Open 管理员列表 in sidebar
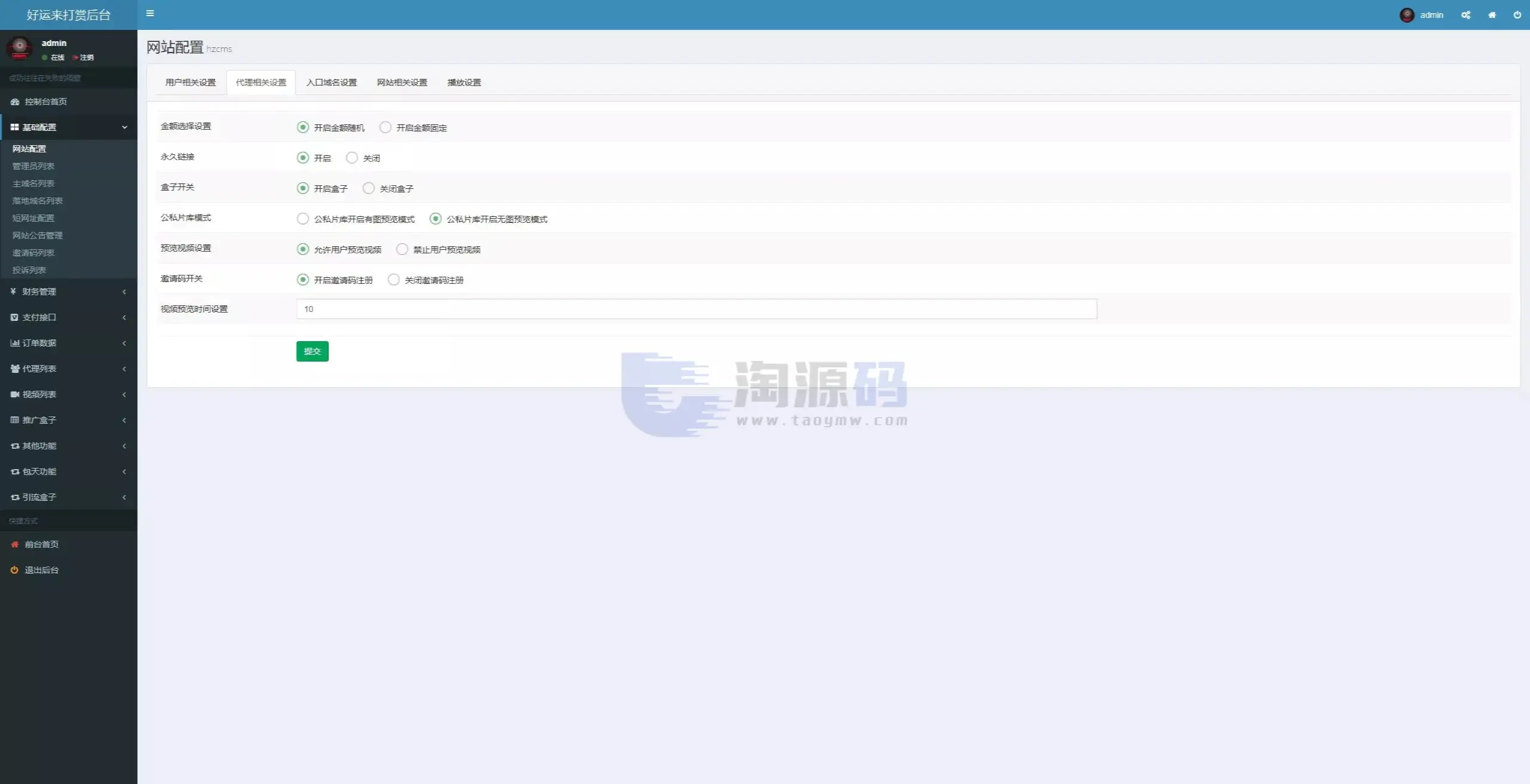 pos(33,166)
